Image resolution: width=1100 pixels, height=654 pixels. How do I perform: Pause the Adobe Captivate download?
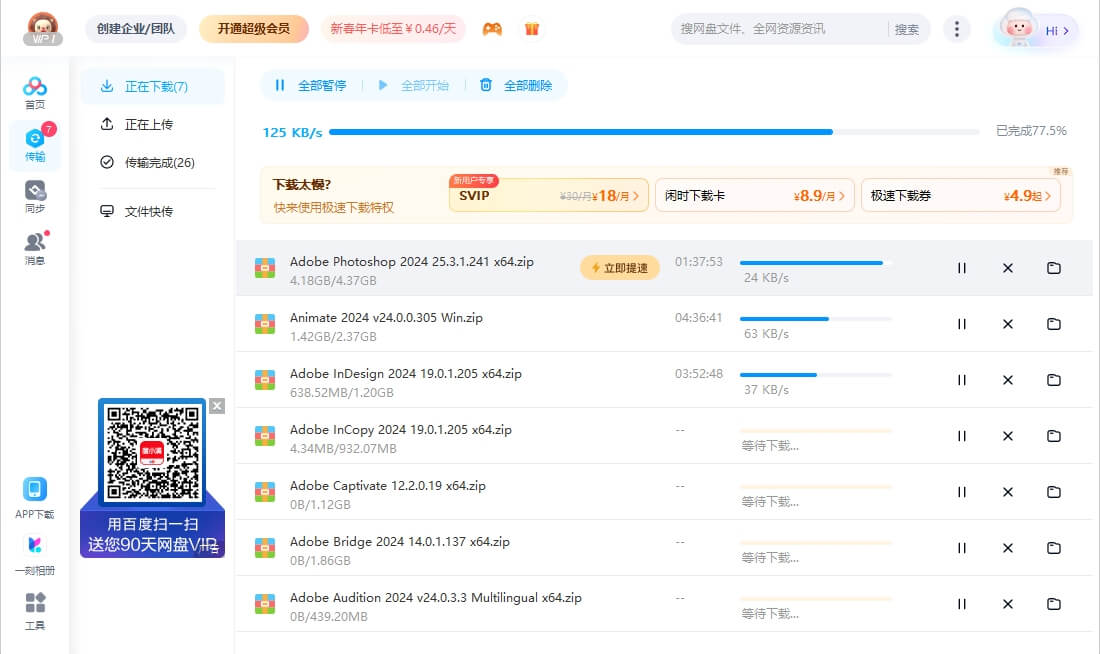click(962, 493)
